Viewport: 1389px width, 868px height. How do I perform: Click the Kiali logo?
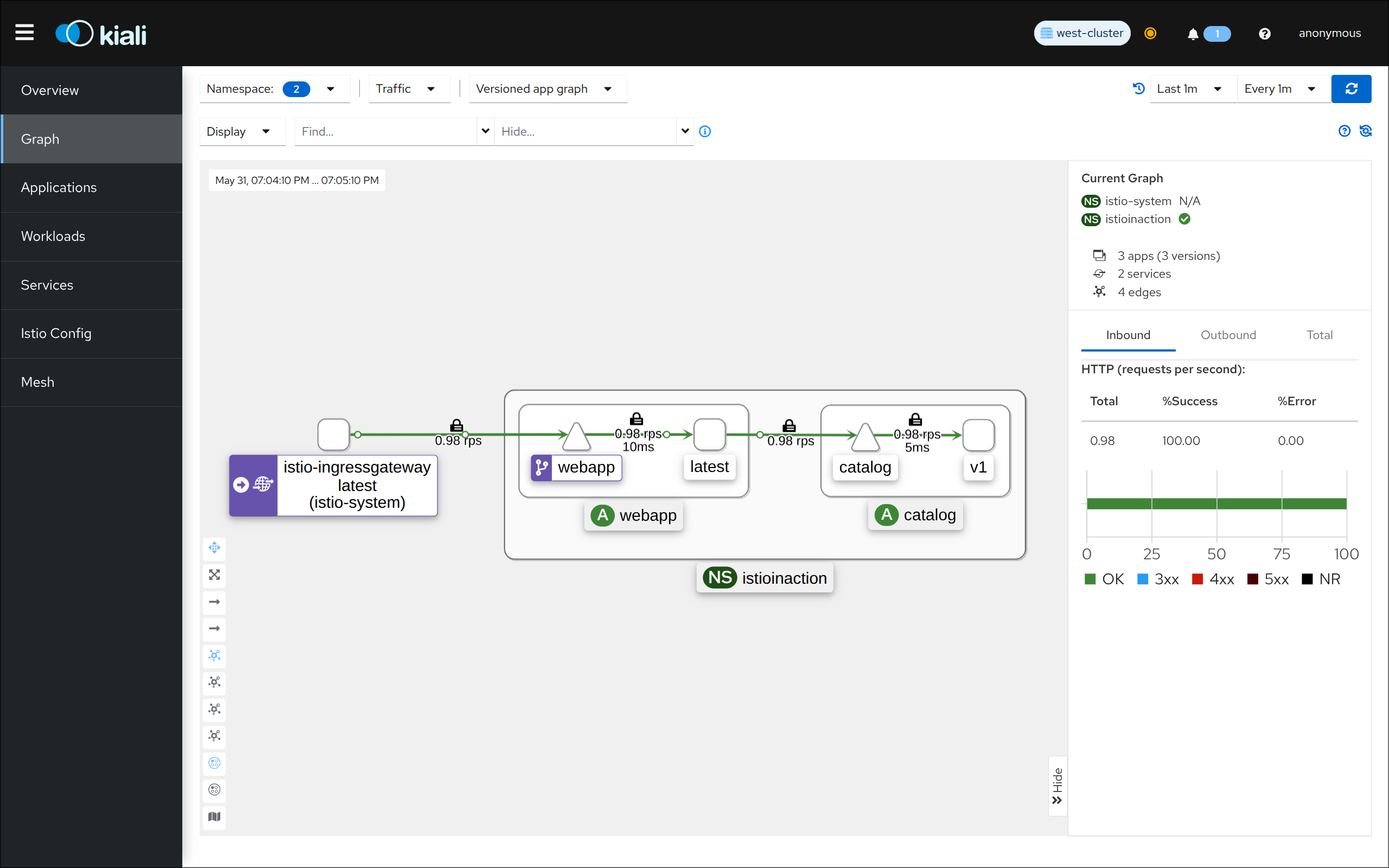pos(101,34)
